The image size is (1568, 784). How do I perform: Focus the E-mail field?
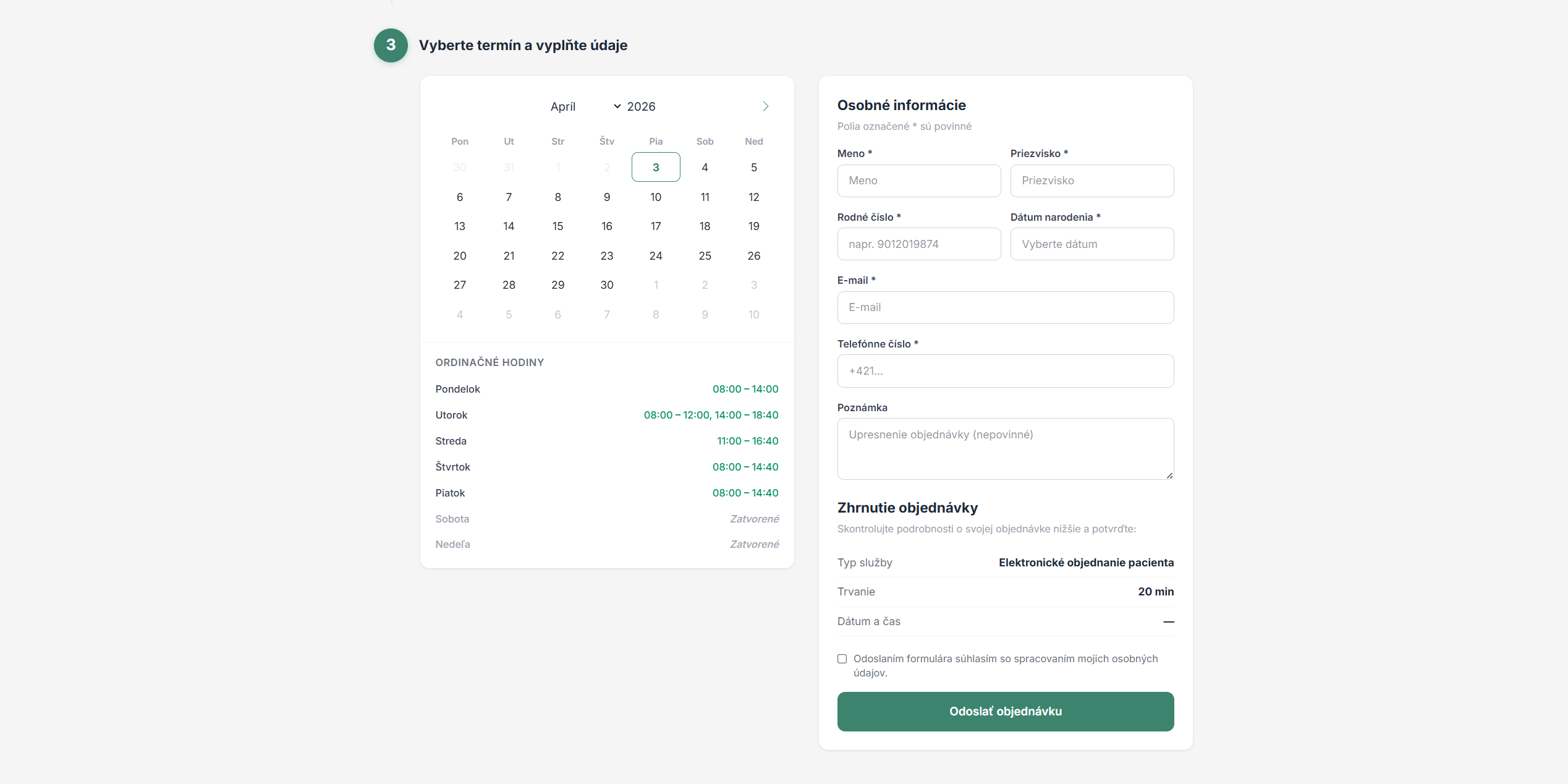pyautogui.click(x=1005, y=307)
